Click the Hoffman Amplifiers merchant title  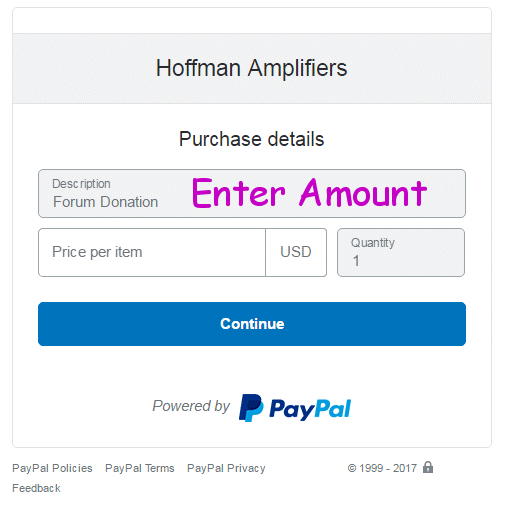[x=252, y=68]
